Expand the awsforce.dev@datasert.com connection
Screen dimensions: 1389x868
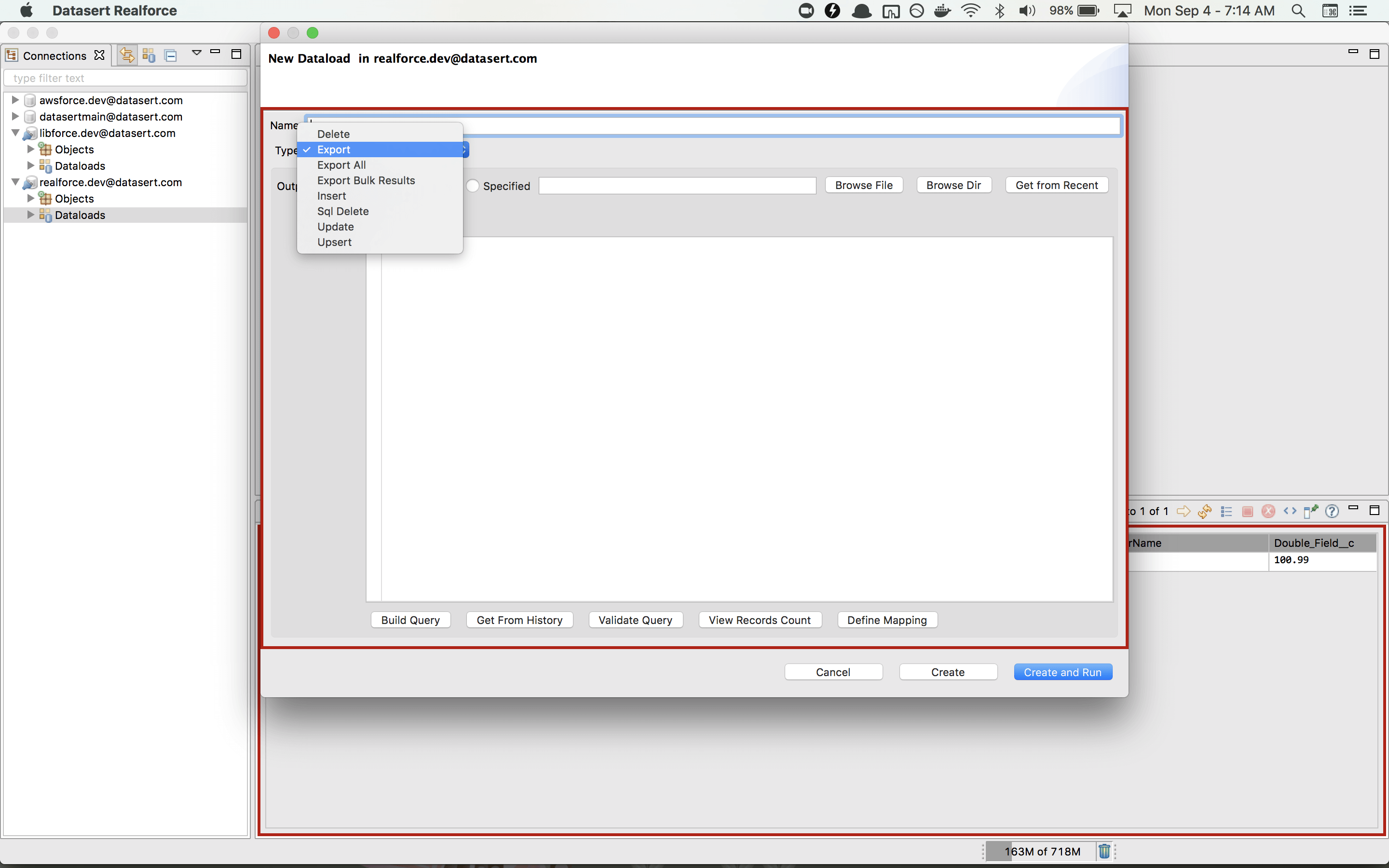[x=15, y=100]
